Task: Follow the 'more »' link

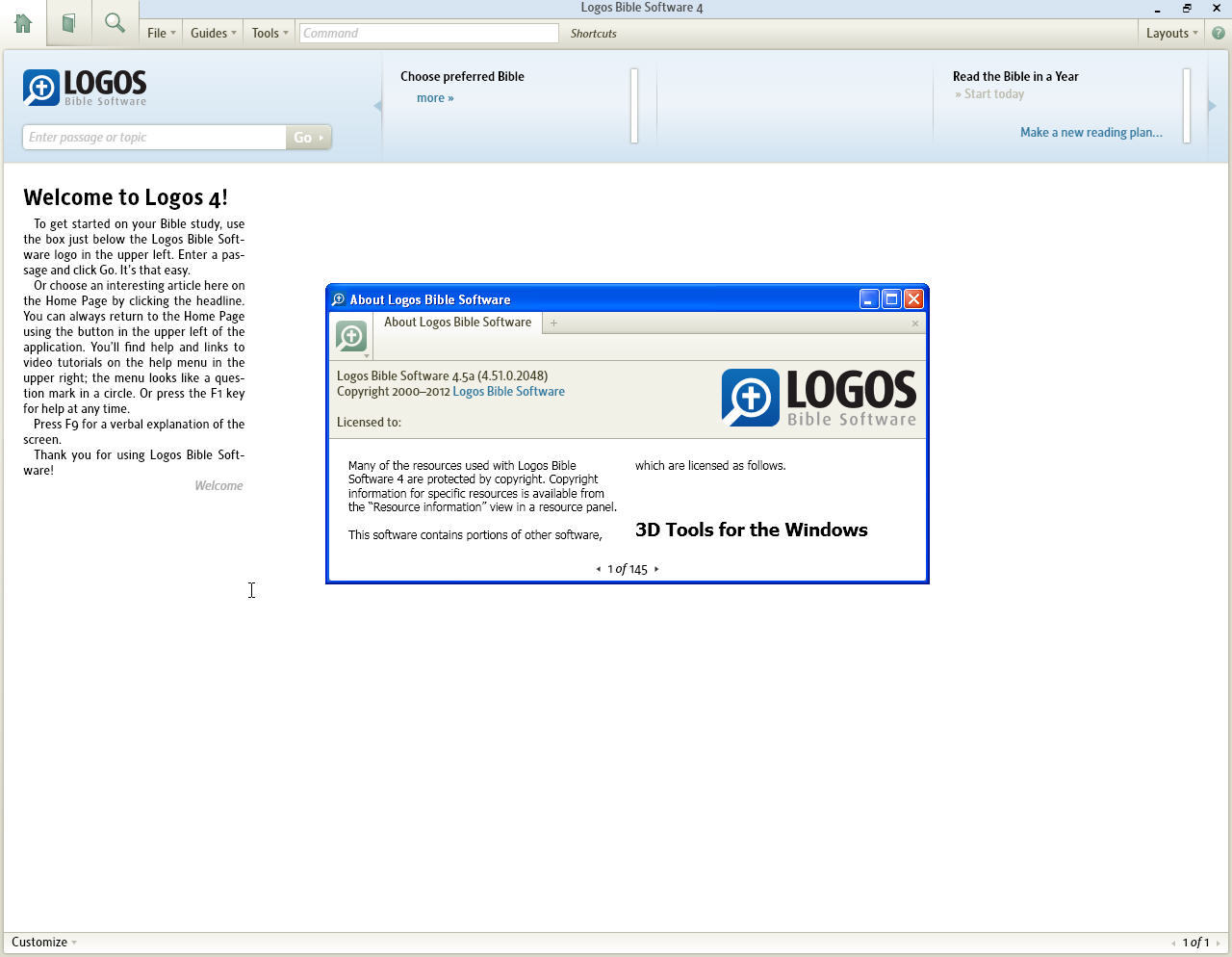Action: pyautogui.click(x=435, y=98)
